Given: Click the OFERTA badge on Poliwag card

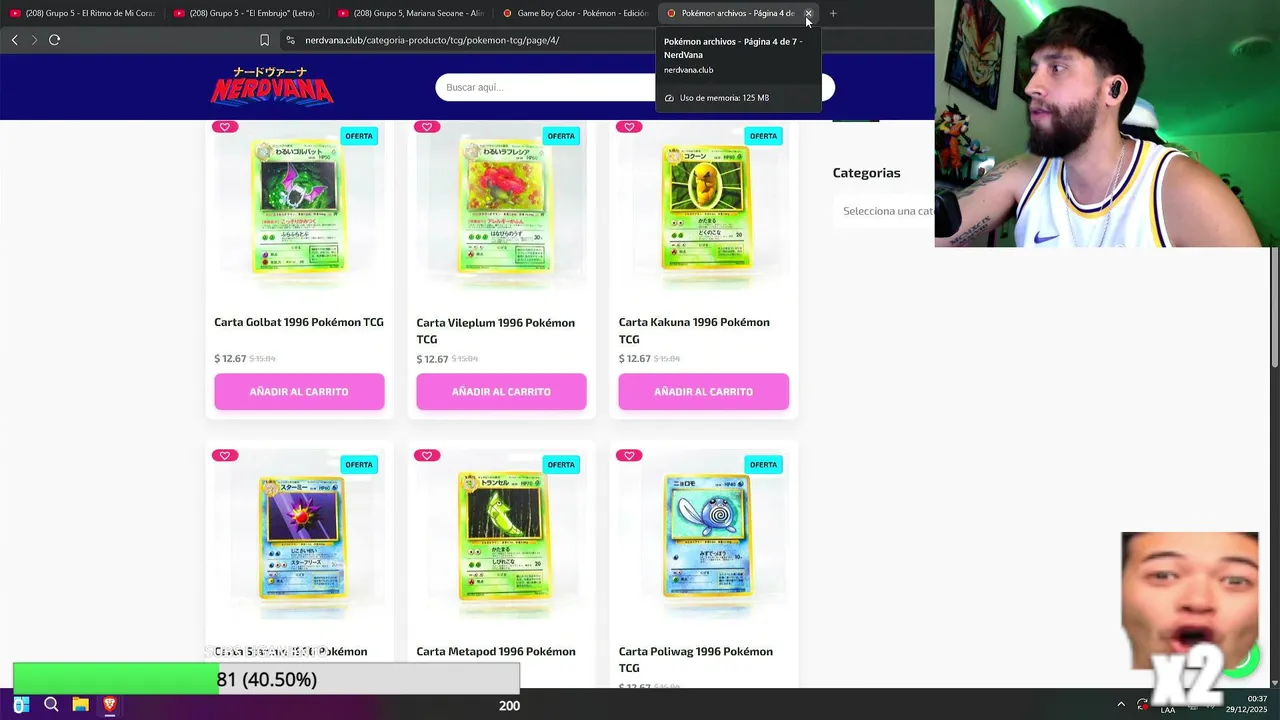Looking at the screenshot, I should coord(763,464).
